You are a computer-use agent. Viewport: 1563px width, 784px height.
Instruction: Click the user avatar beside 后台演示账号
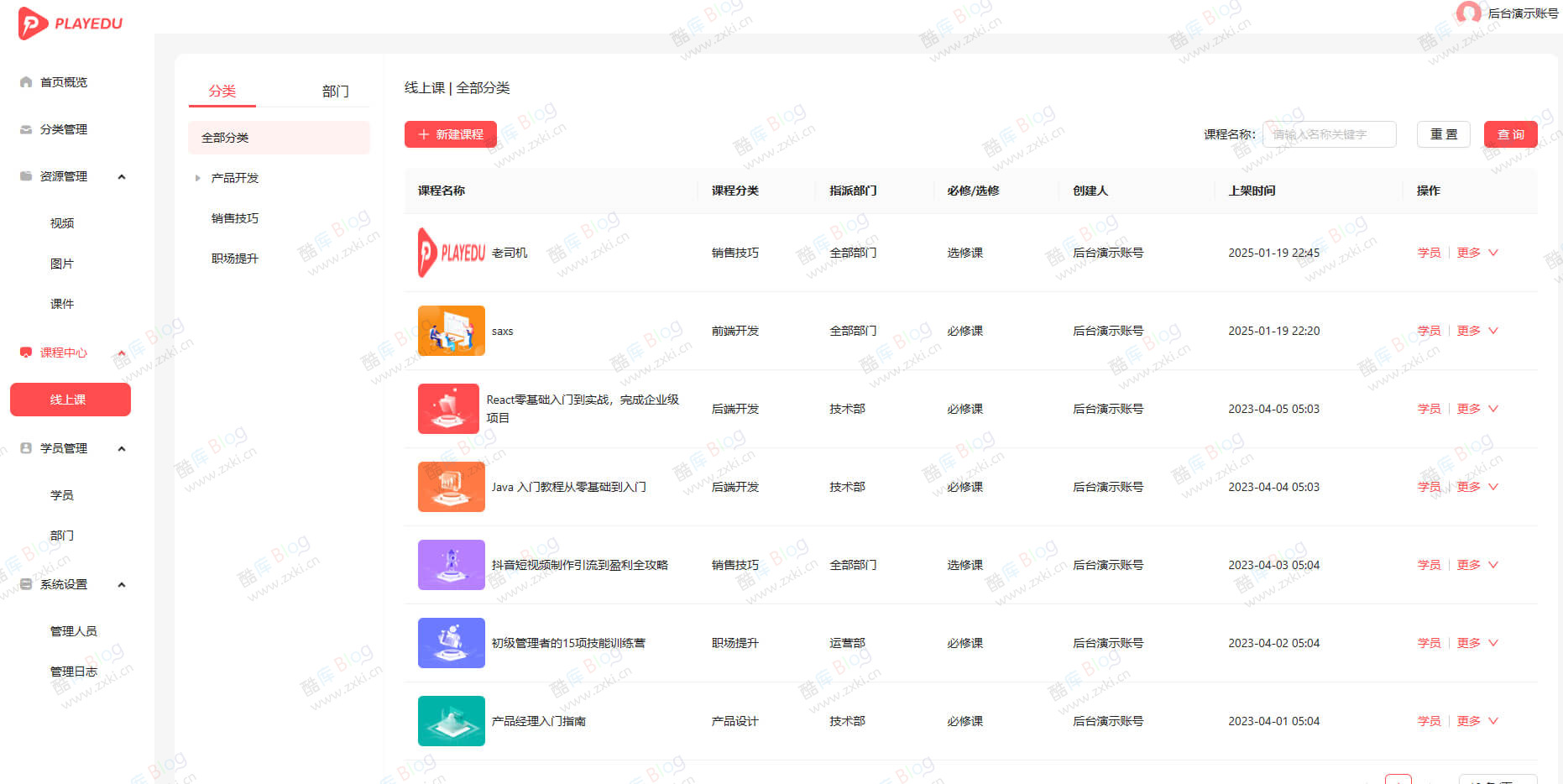1467,13
